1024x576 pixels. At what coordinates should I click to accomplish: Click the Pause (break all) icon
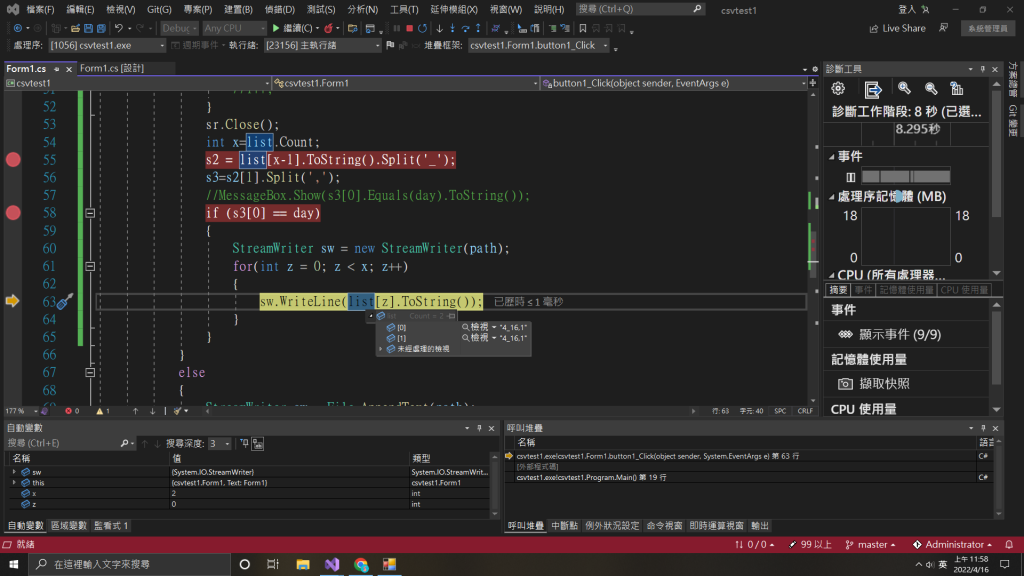pyautogui.click(x=396, y=29)
